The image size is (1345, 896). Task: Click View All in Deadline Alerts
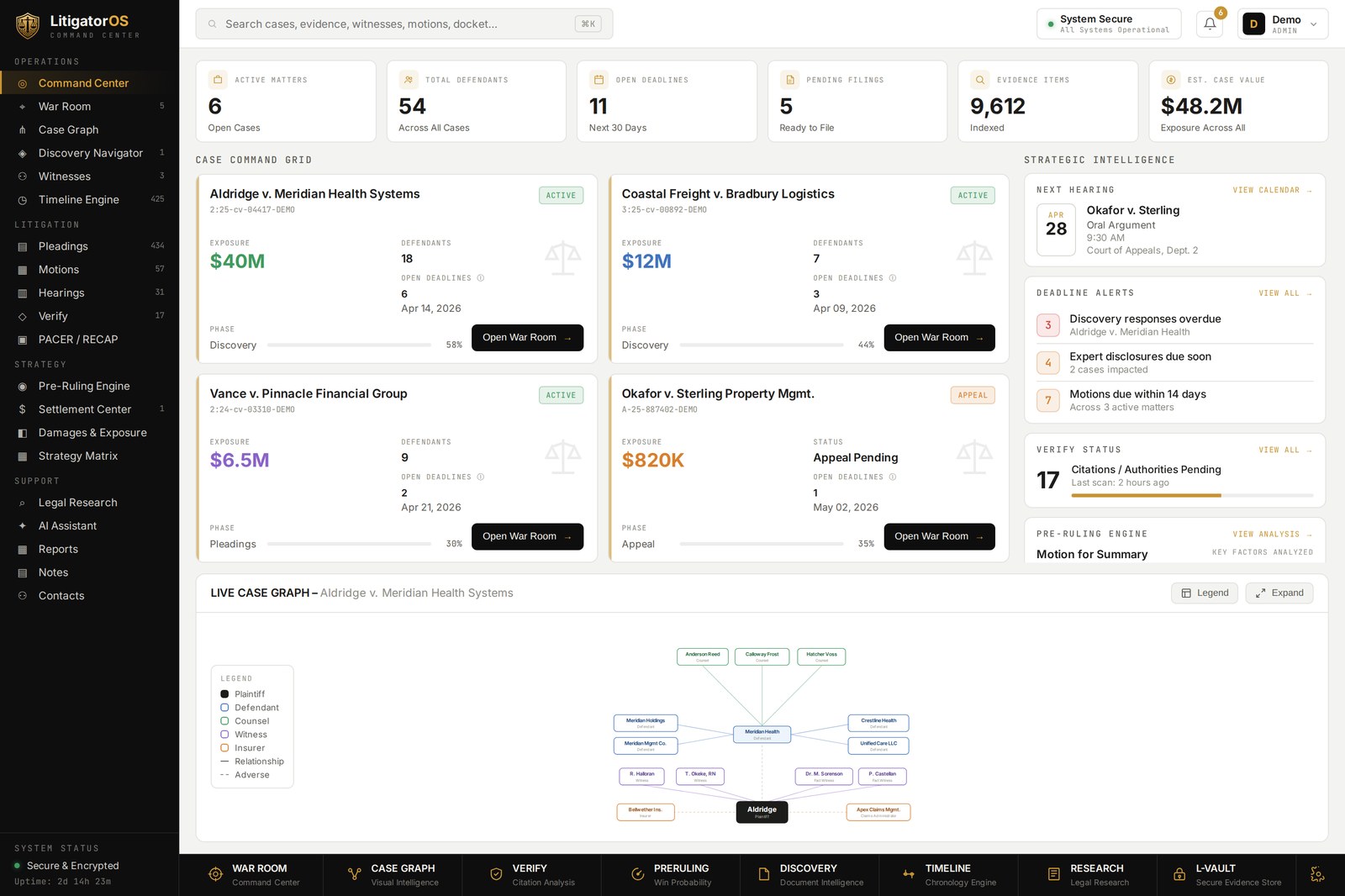point(1285,293)
